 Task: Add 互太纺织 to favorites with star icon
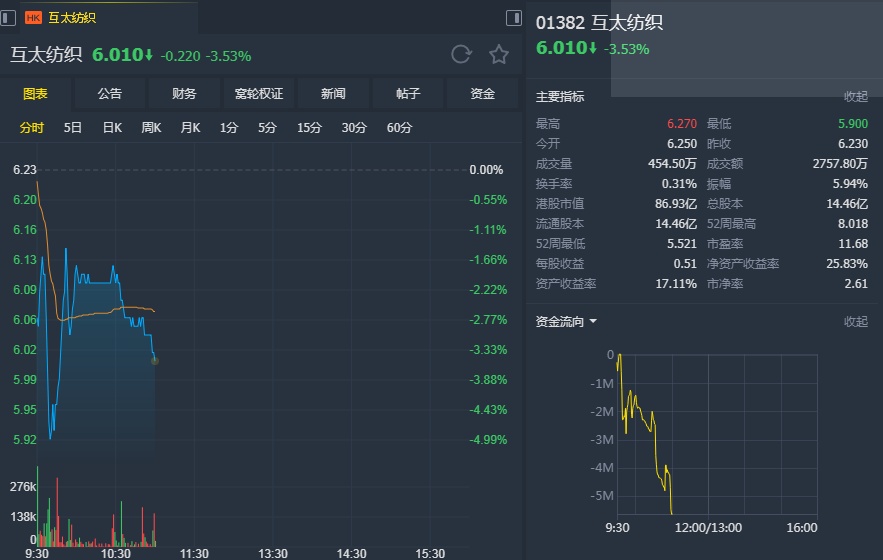point(498,55)
